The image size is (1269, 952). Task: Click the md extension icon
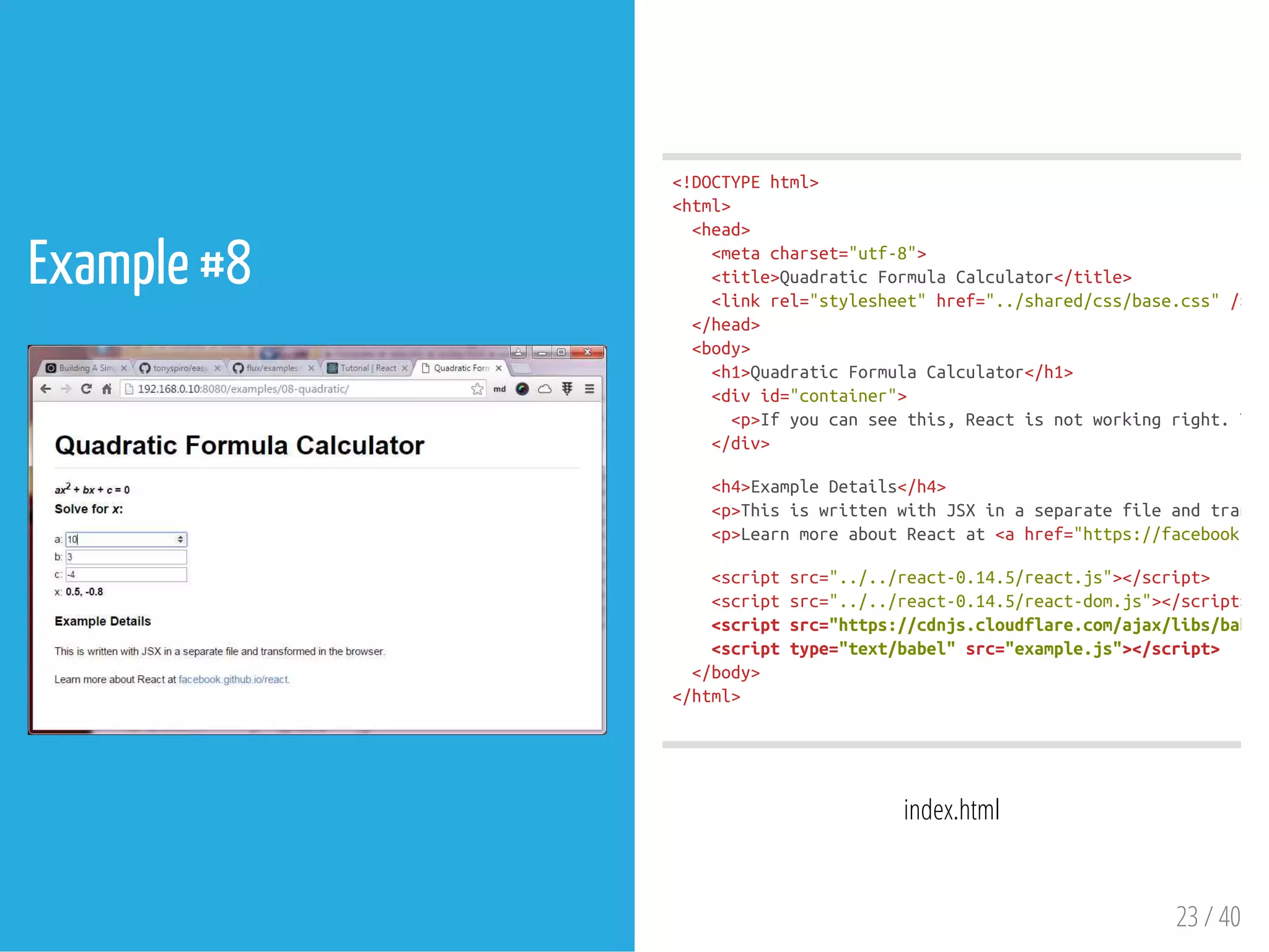coord(499,389)
